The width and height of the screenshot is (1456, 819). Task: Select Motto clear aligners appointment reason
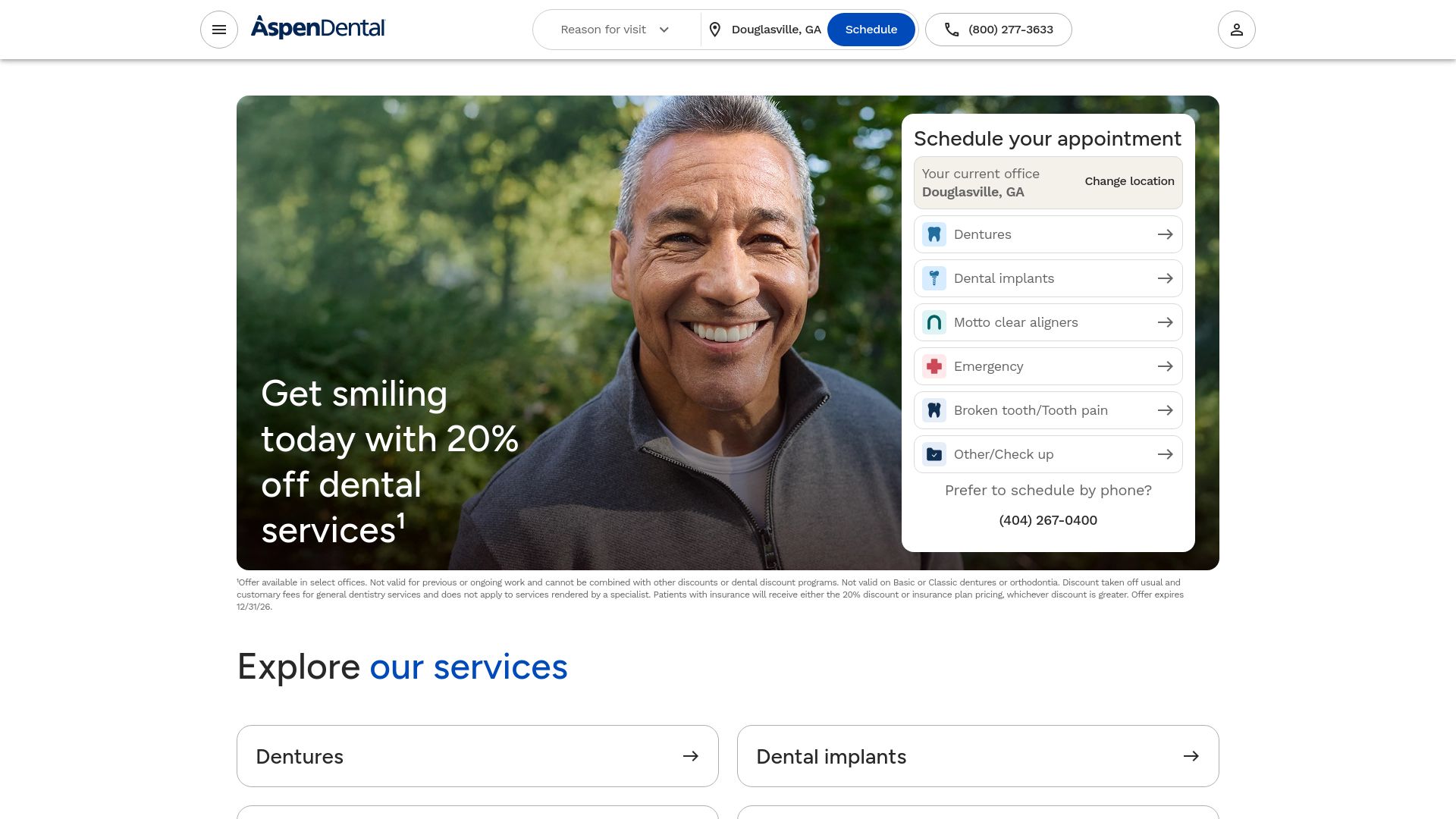tap(1048, 322)
